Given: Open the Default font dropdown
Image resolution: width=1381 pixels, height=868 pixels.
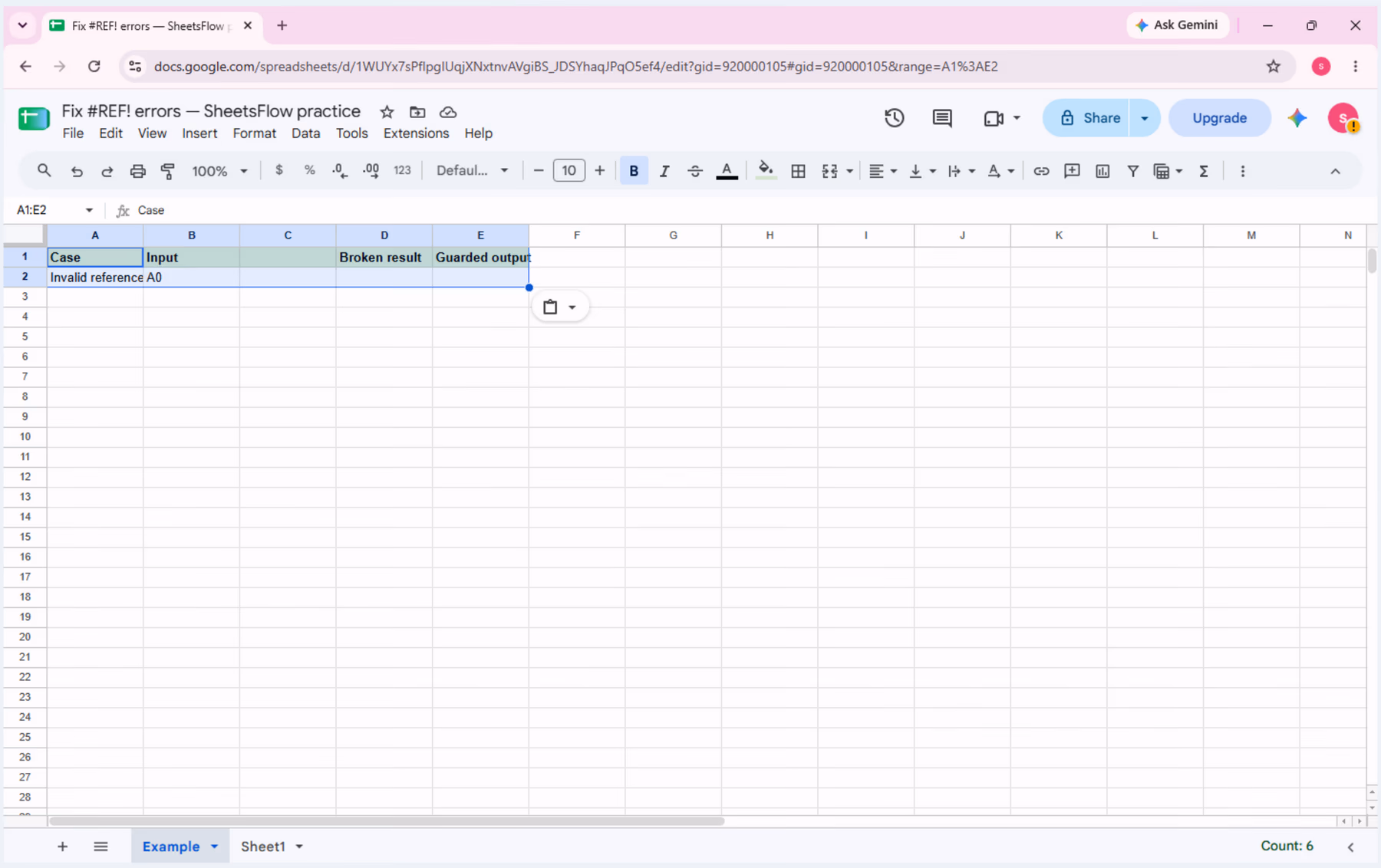Looking at the screenshot, I should tap(472, 171).
